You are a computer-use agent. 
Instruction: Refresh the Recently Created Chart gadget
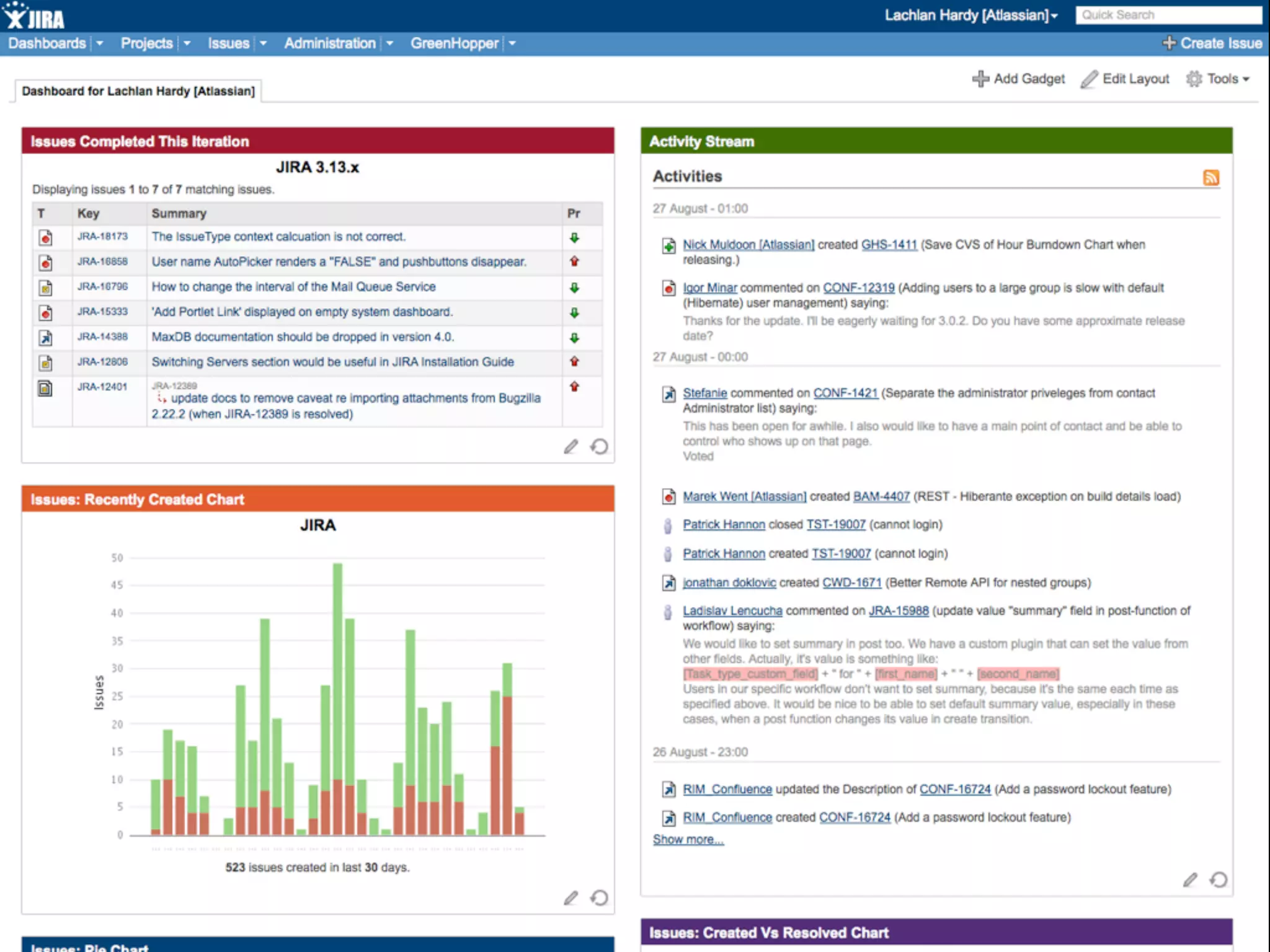(599, 898)
